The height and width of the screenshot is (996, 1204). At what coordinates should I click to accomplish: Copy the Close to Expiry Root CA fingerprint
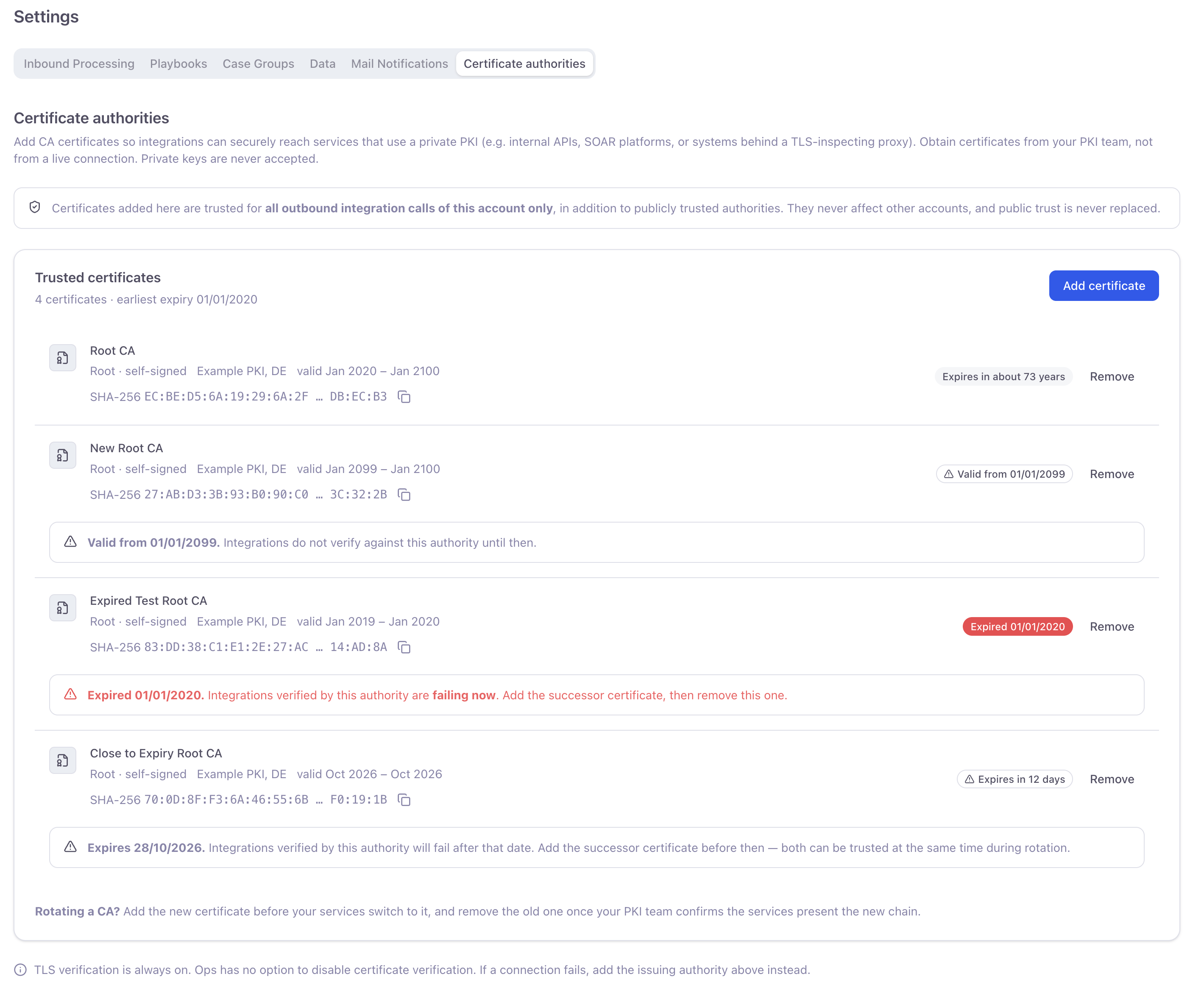pyautogui.click(x=404, y=799)
